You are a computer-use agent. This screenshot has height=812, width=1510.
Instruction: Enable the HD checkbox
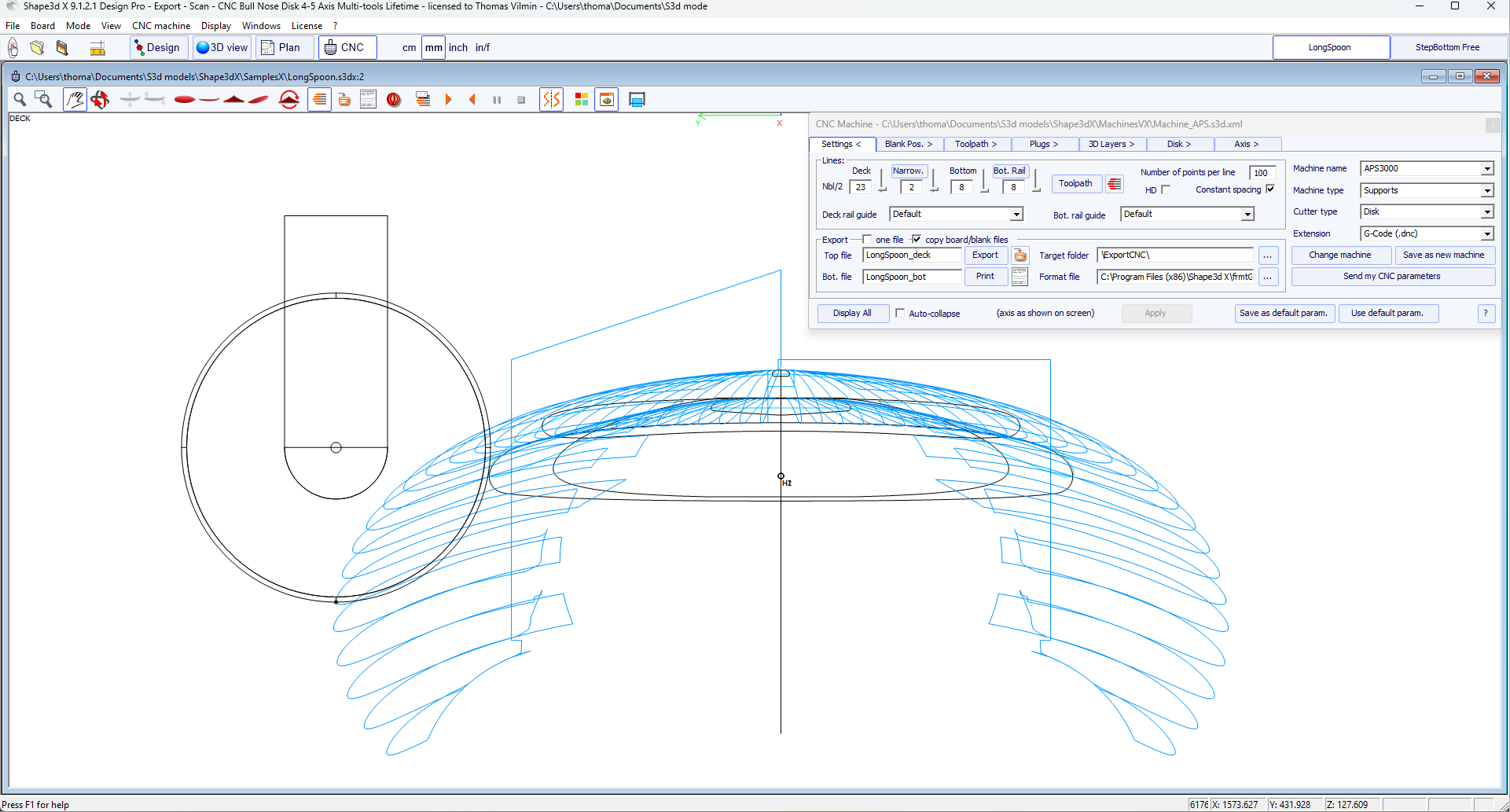coord(1166,190)
